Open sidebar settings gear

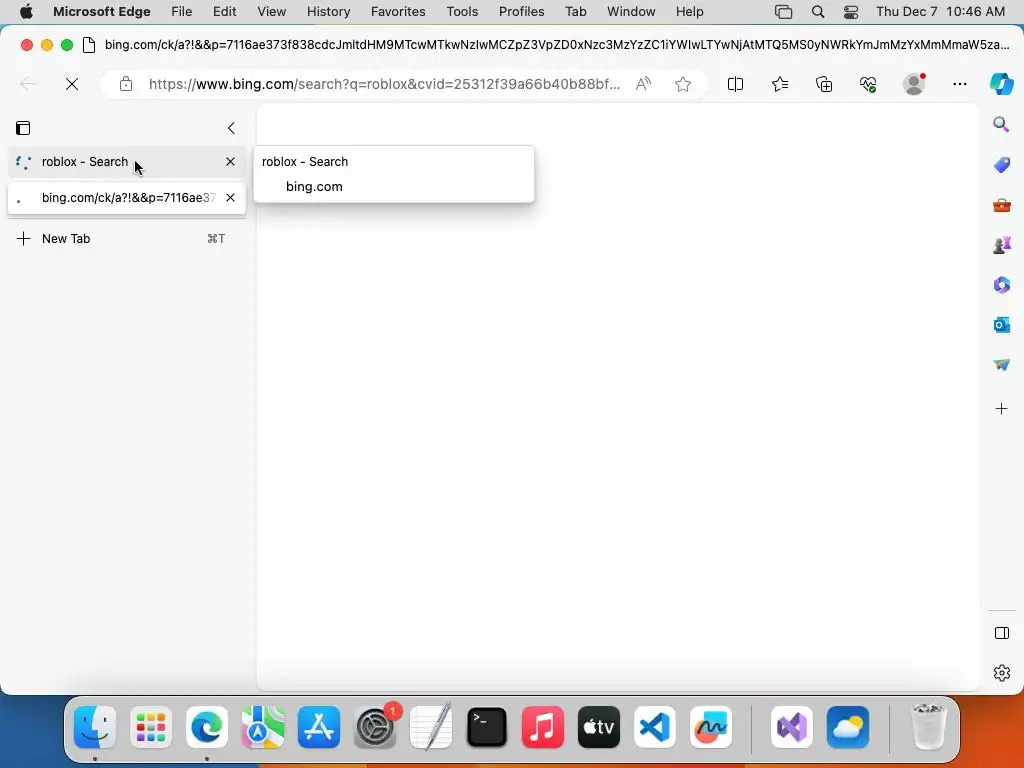(1002, 673)
